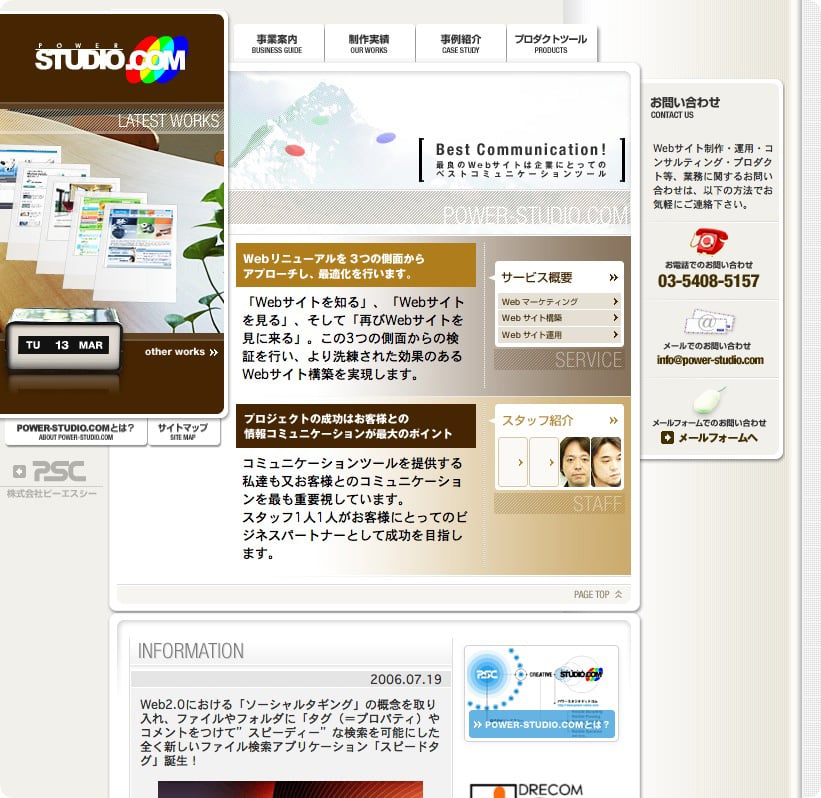Image resolution: width=821 pixels, height=798 pixels.
Task: Open the 事業案内 Business Guide tab
Action: (x=277, y=43)
